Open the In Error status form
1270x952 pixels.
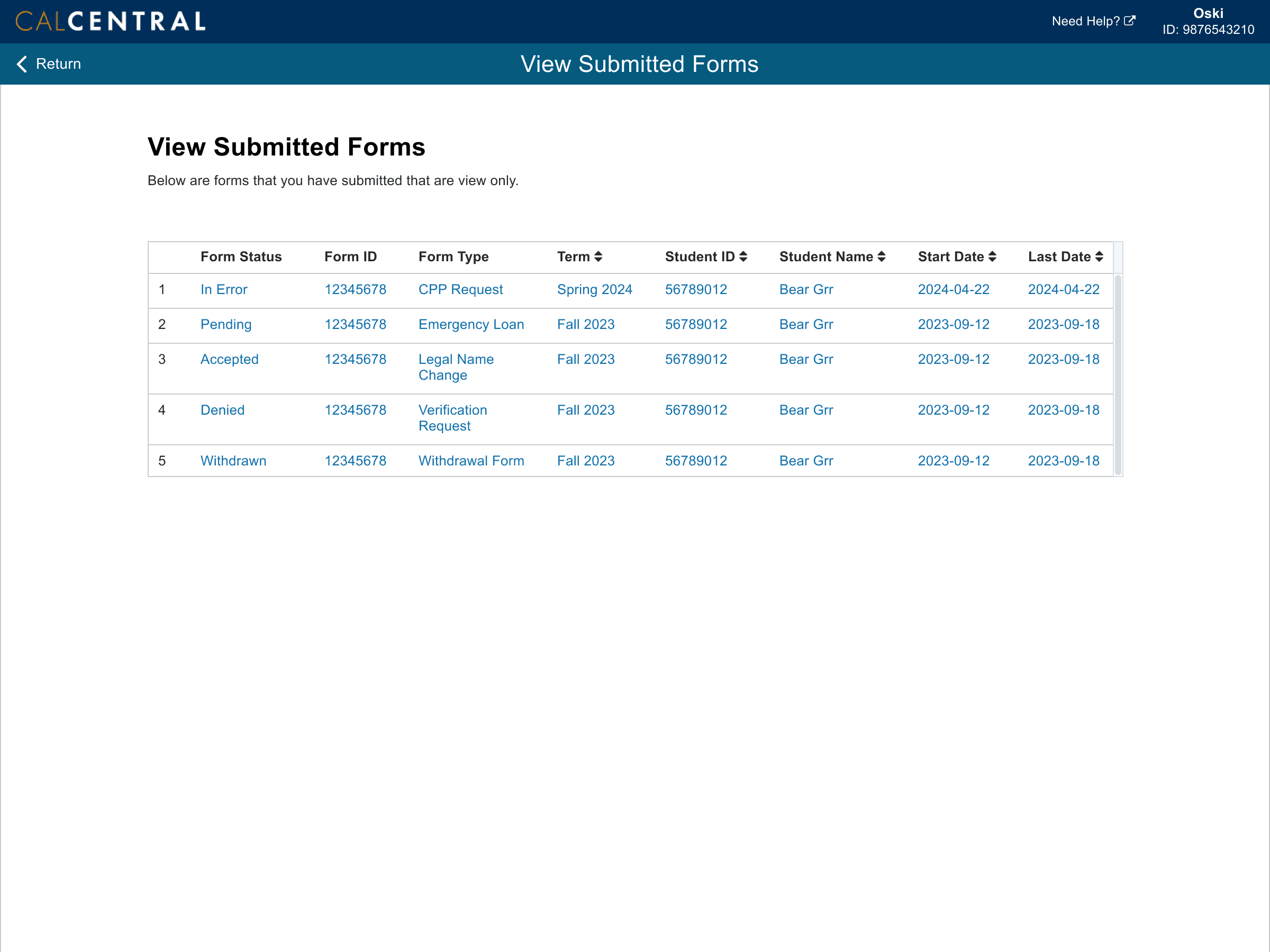[223, 289]
